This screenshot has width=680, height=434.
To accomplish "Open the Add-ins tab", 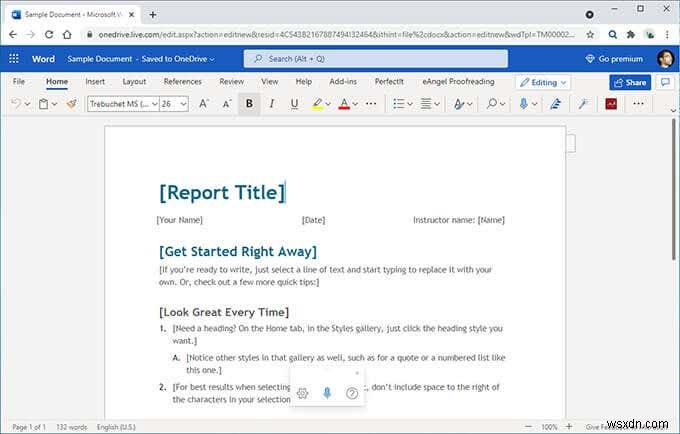I will pyautogui.click(x=343, y=82).
